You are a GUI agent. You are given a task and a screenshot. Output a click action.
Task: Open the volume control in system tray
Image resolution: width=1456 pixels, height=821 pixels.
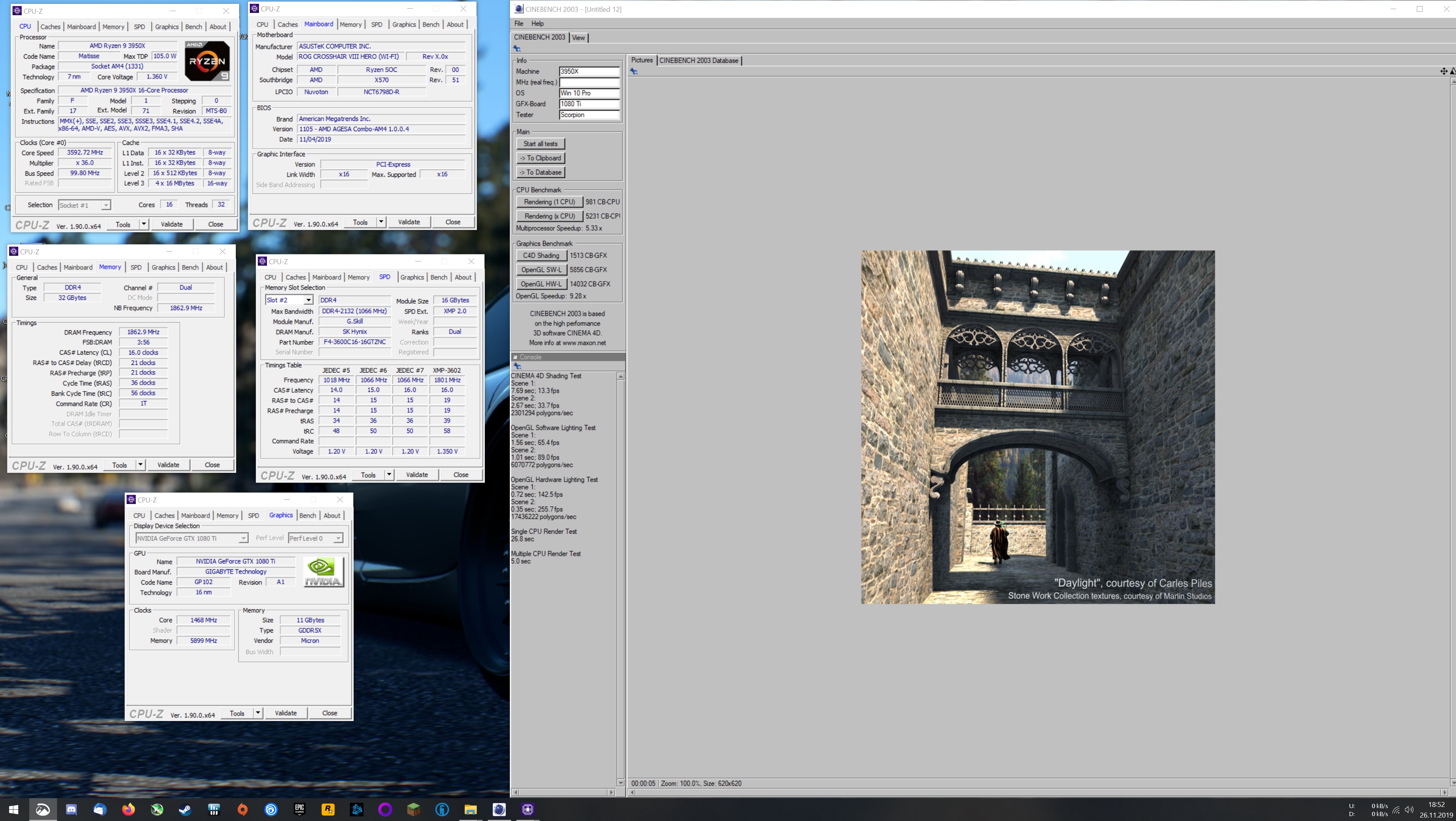coord(1409,810)
